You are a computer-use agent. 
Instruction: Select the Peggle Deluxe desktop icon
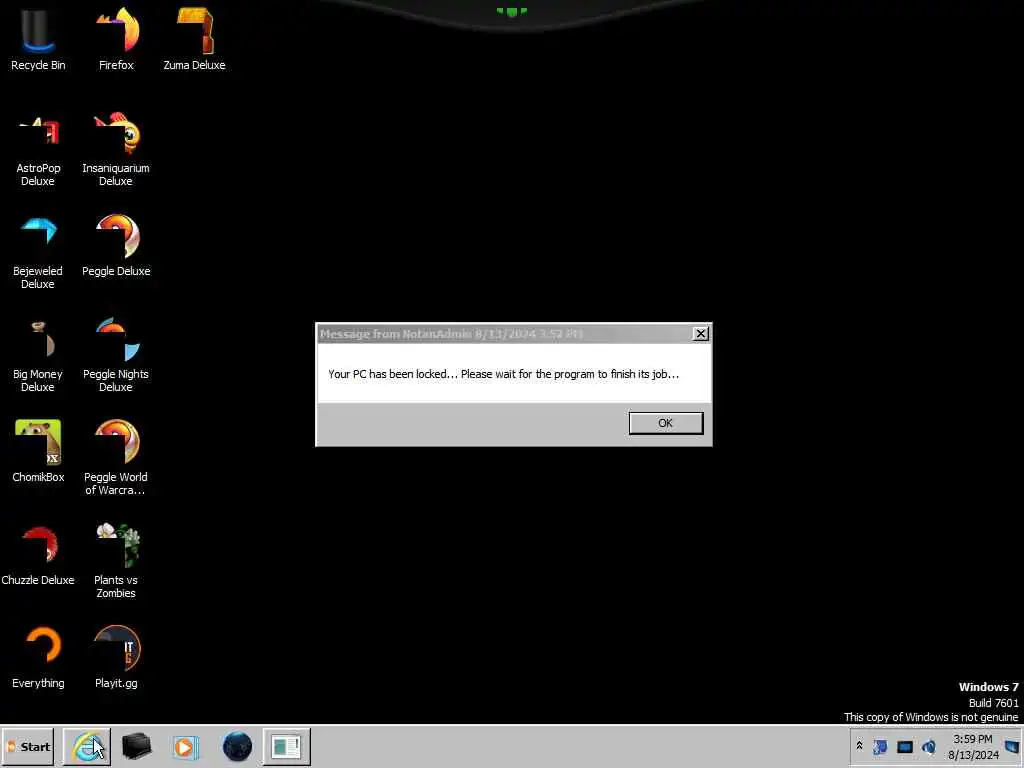116,246
